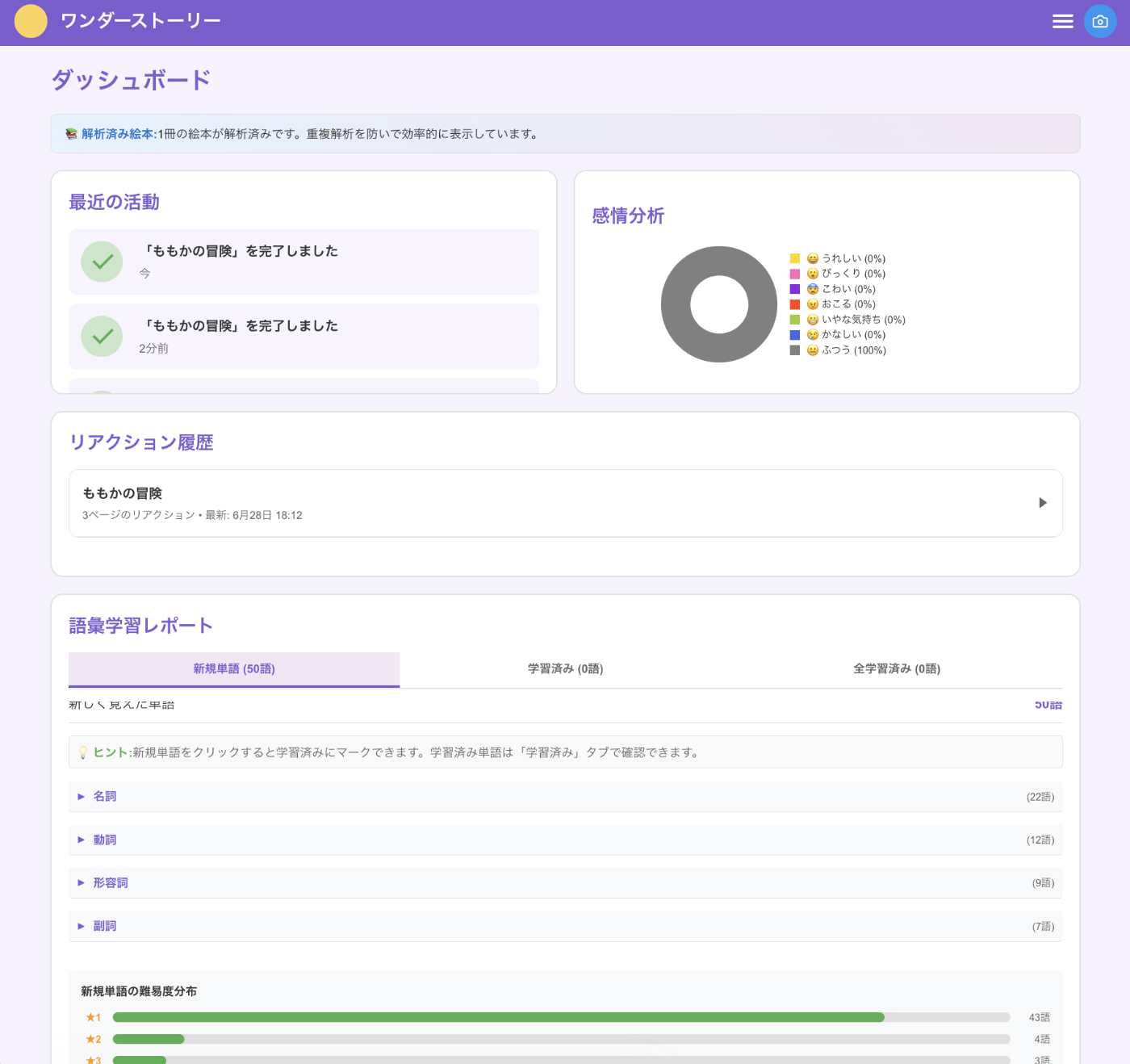Expand ももかの冒険 reaction history arrow
Image resolution: width=1130 pixels, height=1064 pixels.
click(x=1042, y=503)
